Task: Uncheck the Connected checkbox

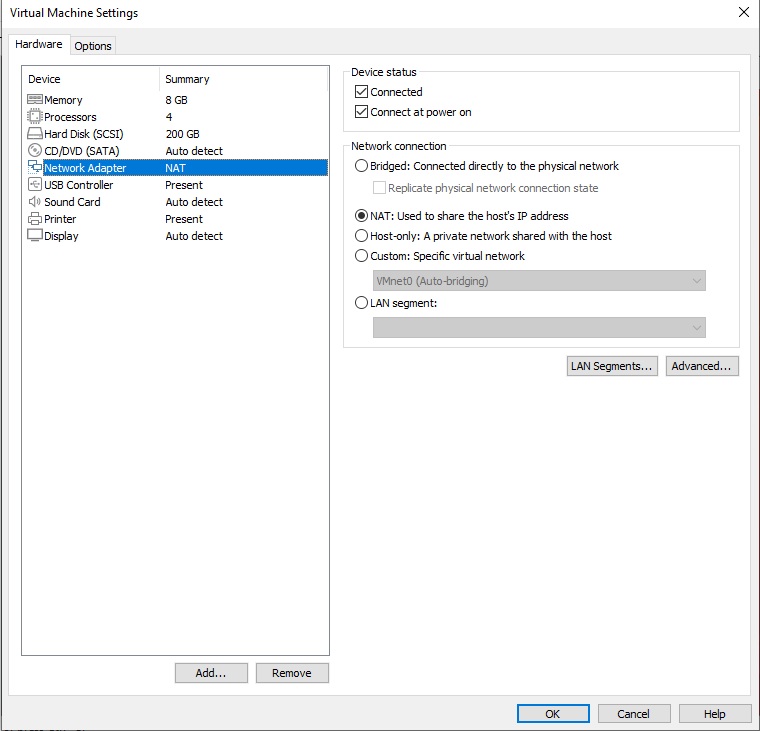Action: 361,92
